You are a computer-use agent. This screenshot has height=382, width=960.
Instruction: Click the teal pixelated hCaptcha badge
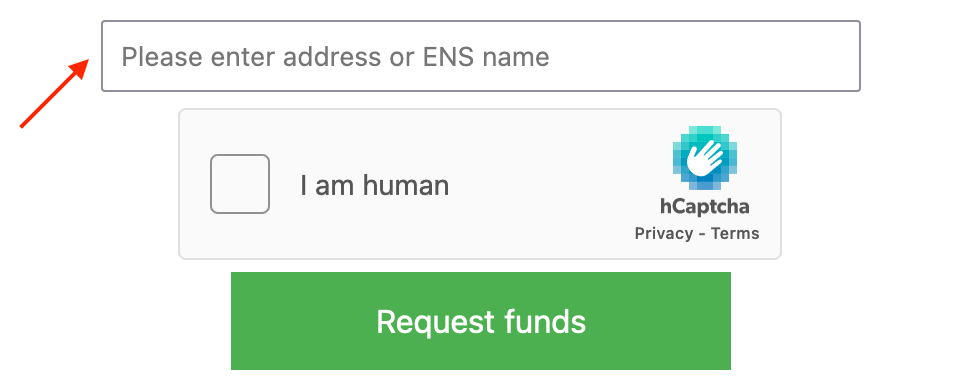705,158
